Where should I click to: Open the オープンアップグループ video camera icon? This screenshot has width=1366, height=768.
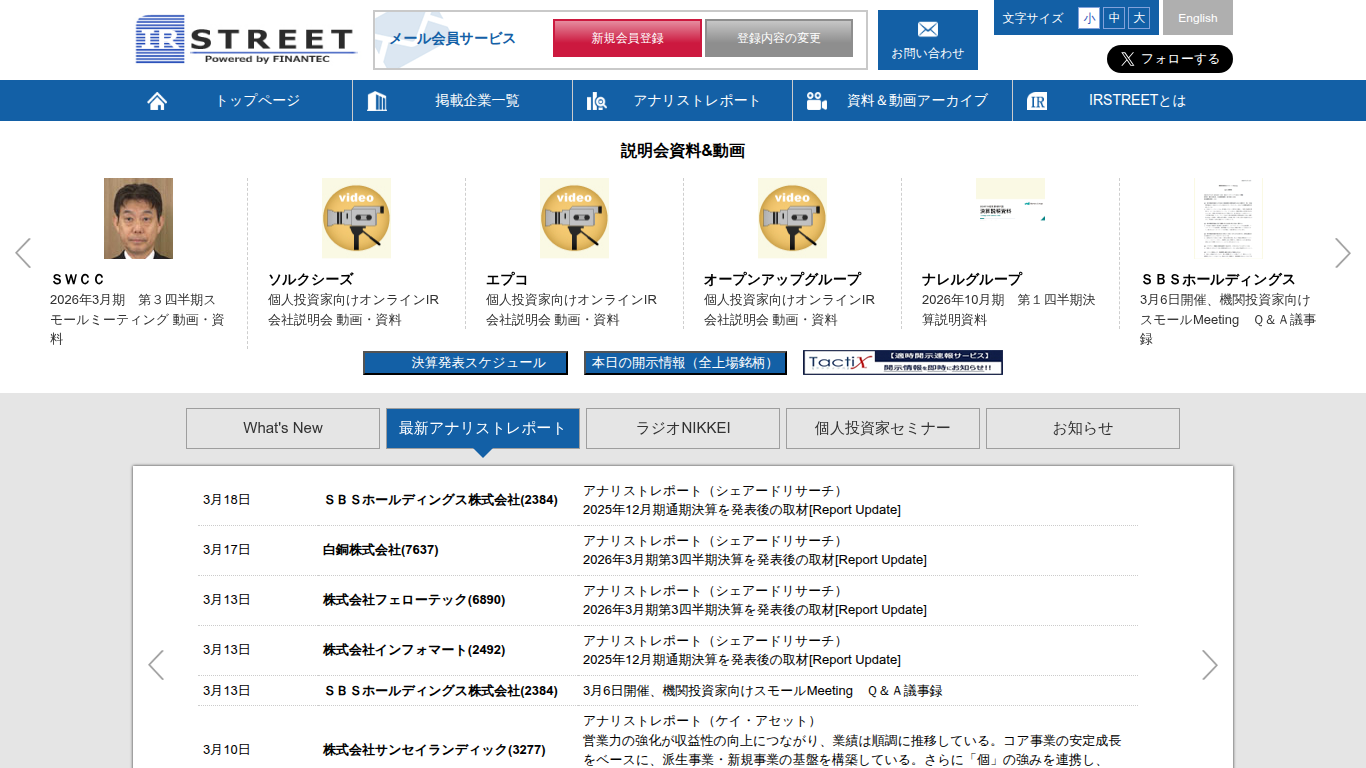coord(792,218)
